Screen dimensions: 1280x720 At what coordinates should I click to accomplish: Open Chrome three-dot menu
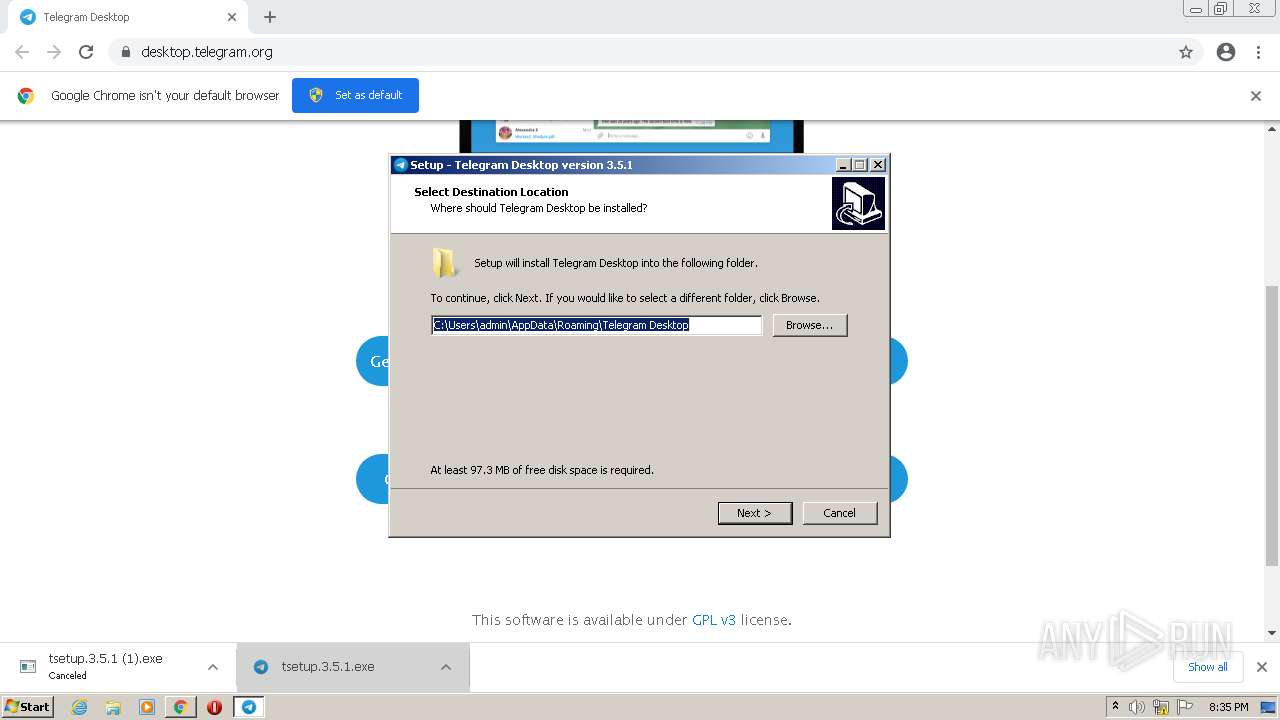(x=1259, y=52)
